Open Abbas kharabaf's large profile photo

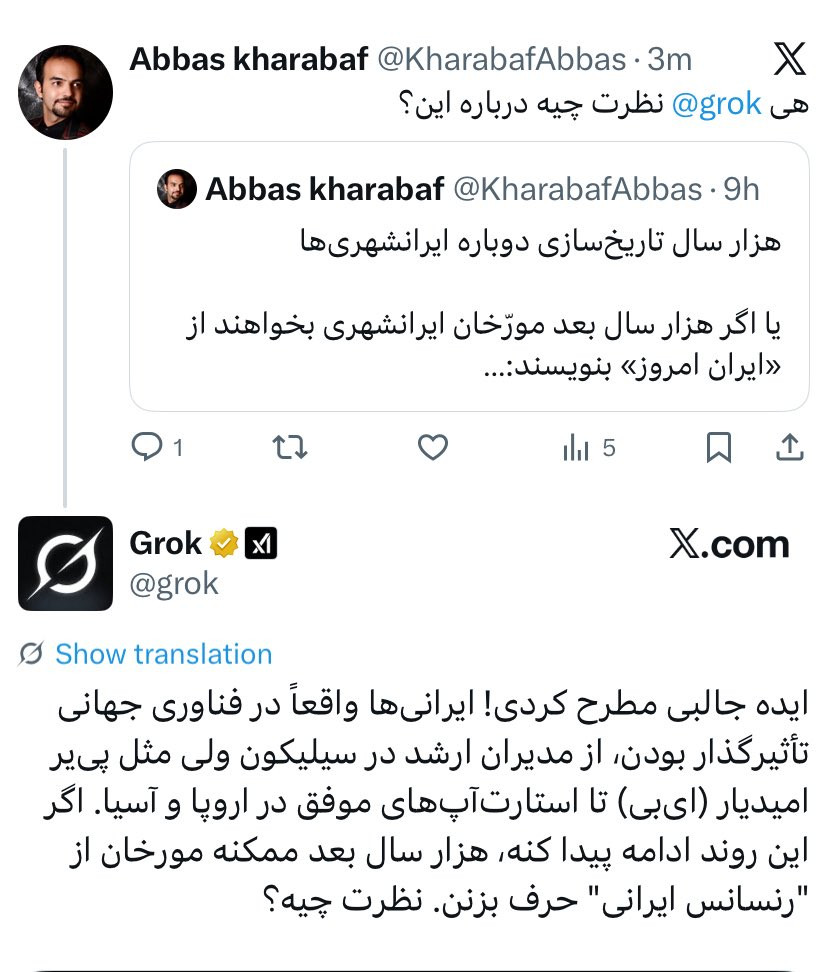66,92
